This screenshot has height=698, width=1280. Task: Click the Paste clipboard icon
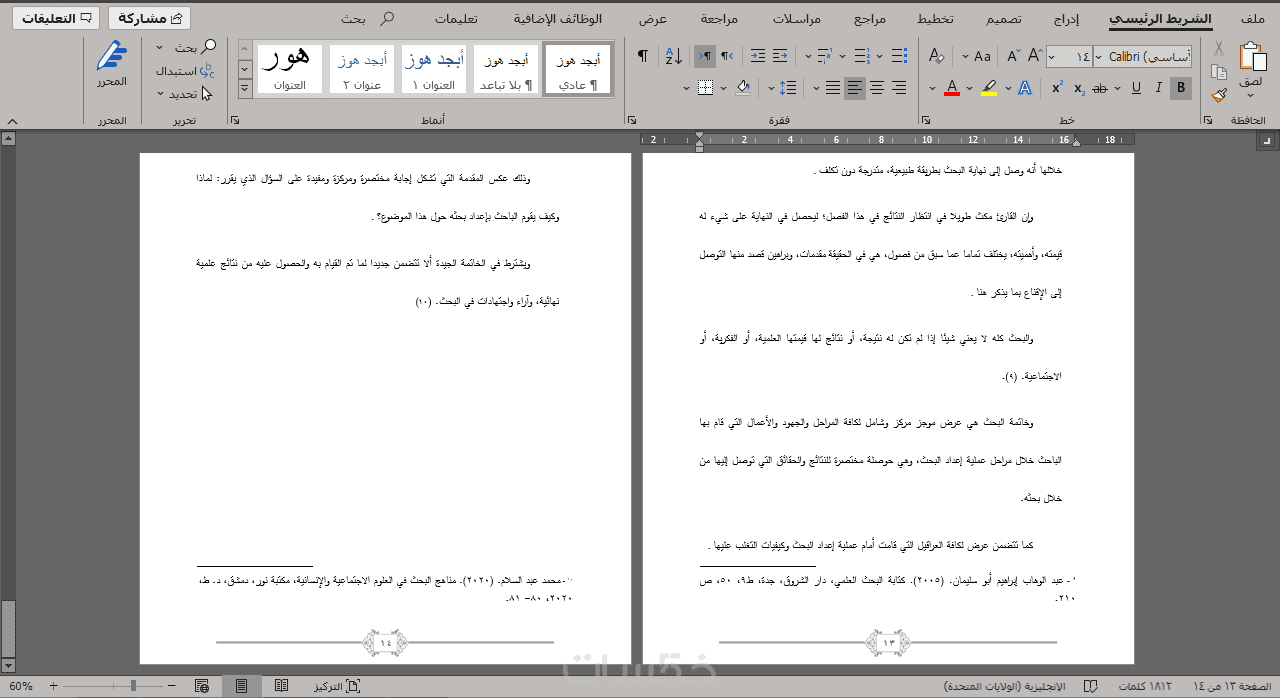(1251, 58)
